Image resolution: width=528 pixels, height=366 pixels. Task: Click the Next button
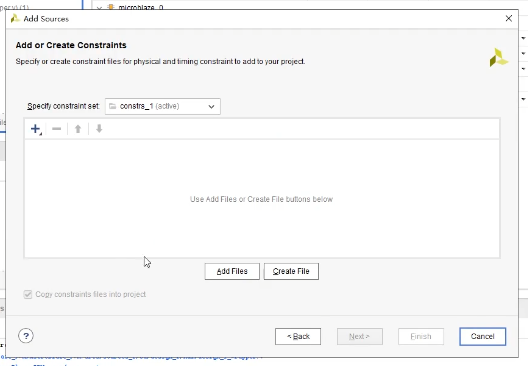(360, 336)
